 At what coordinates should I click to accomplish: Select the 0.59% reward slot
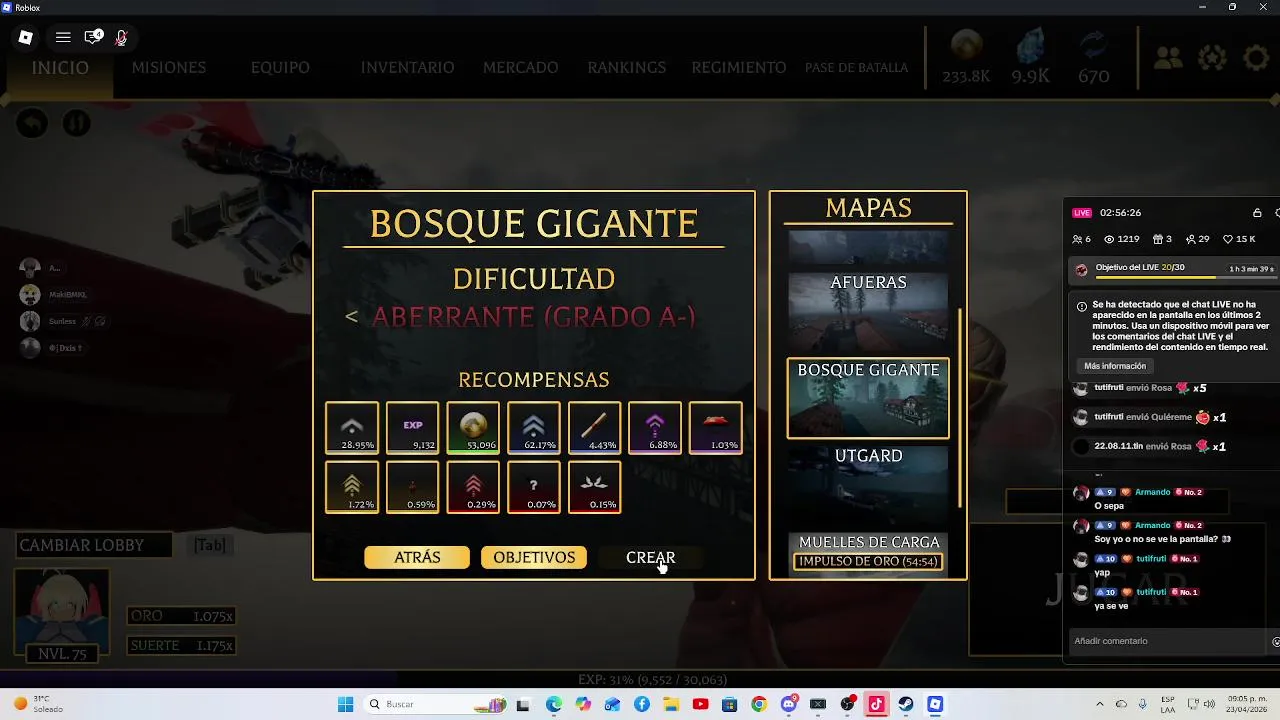pos(413,487)
